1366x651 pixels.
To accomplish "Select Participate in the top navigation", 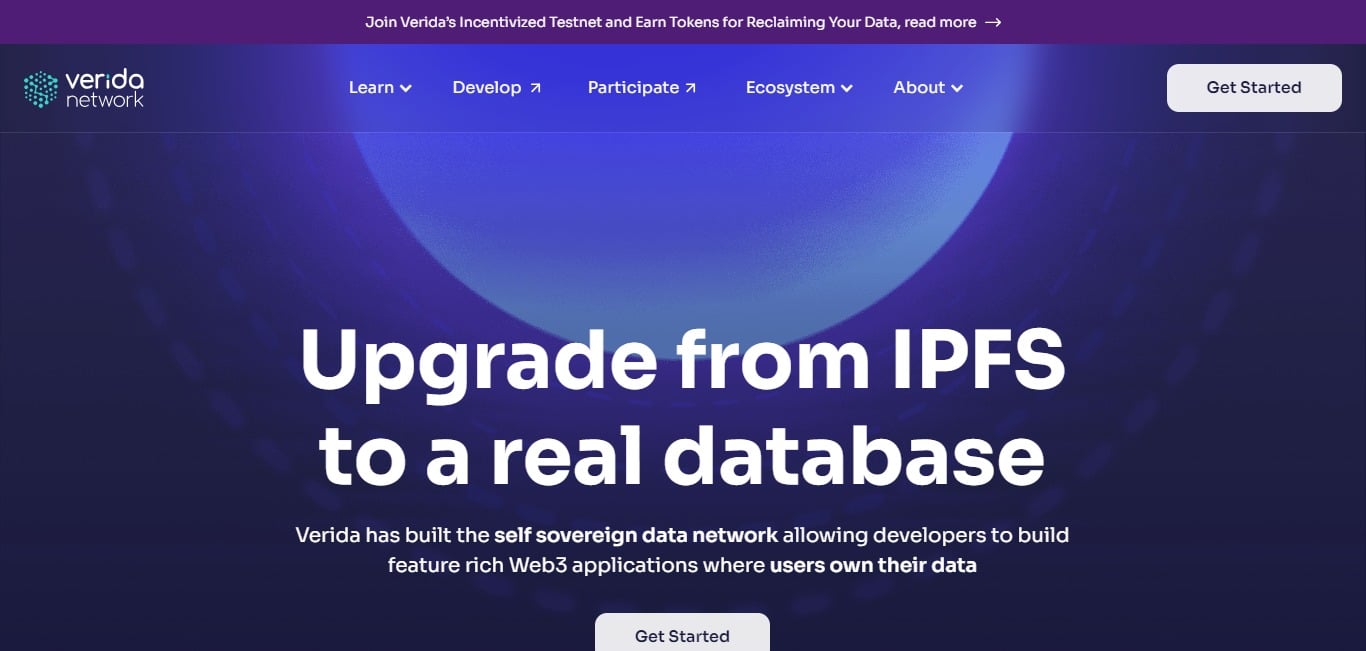I will pyautogui.click(x=634, y=87).
